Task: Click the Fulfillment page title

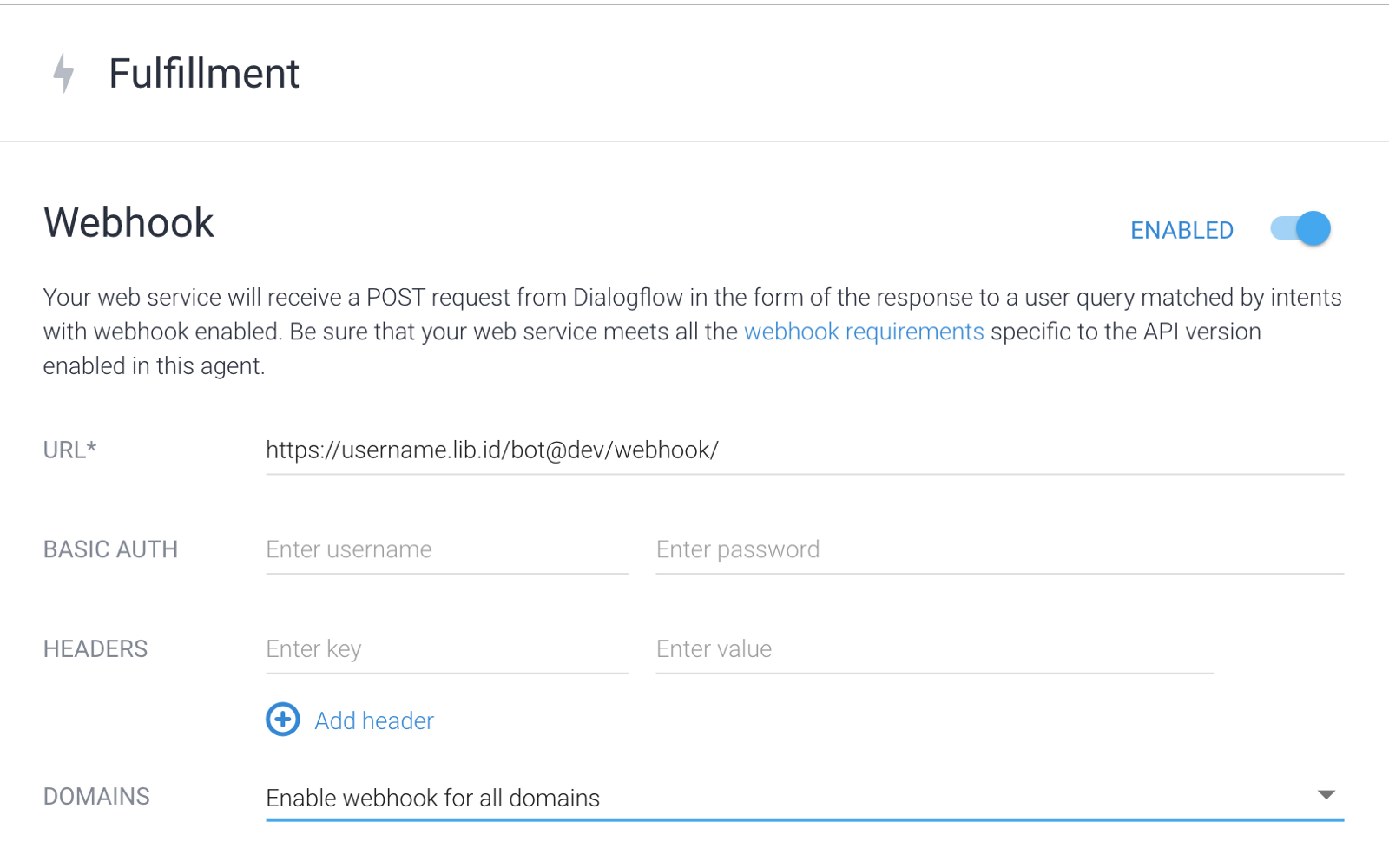Action: pos(204,74)
